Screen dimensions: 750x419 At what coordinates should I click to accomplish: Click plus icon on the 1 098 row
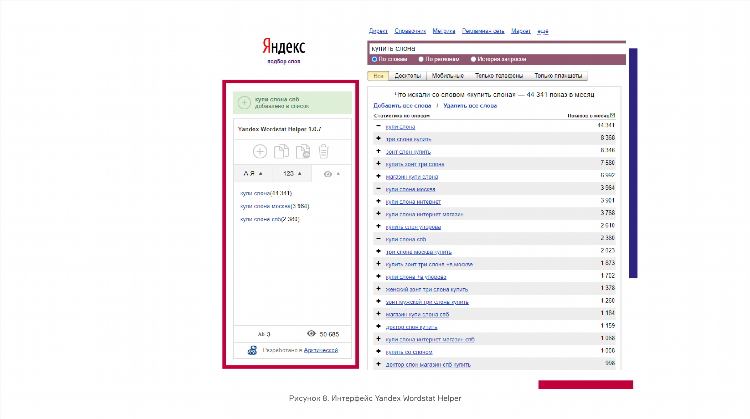(x=378, y=339)
